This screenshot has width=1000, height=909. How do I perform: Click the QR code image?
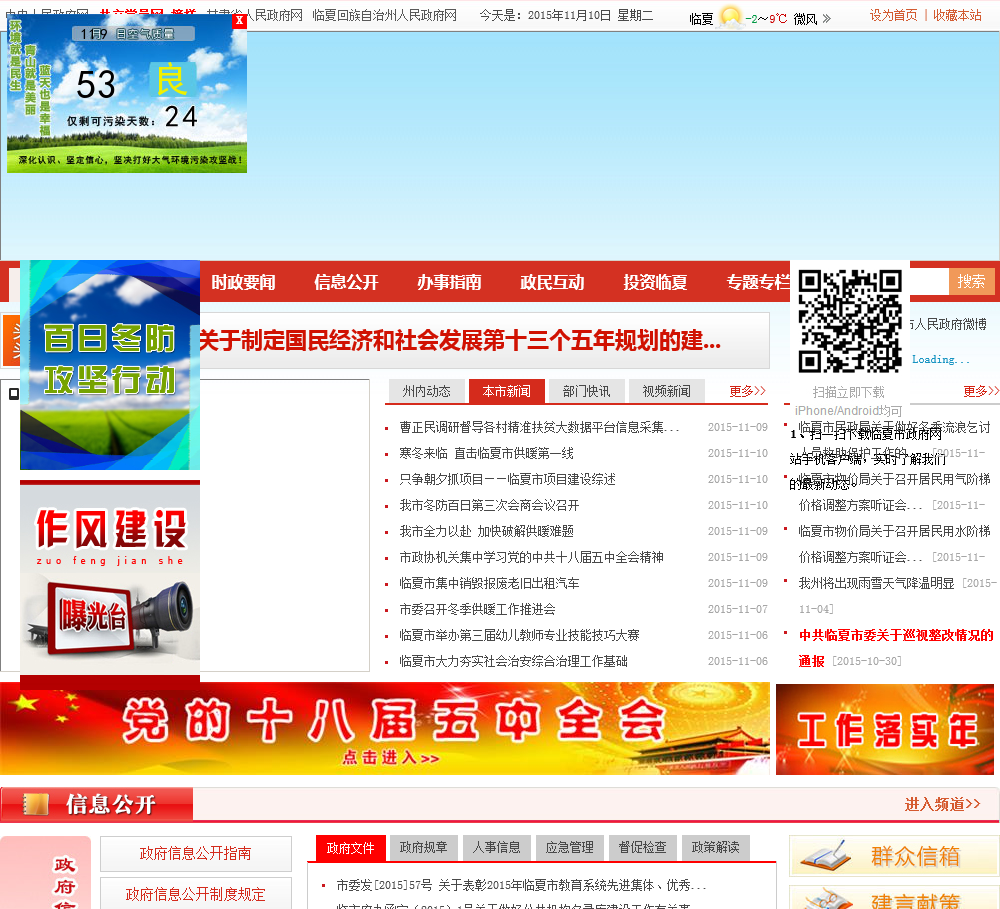pyautogui.click(x=850, y=321)
